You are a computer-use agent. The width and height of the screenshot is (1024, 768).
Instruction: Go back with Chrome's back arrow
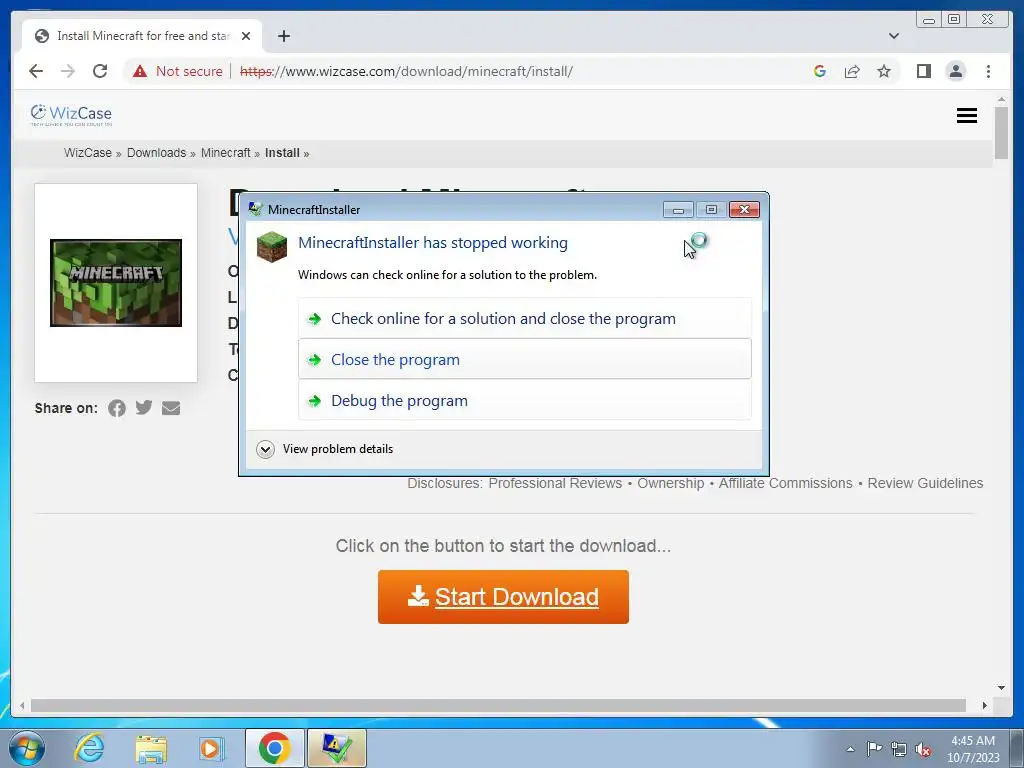(x=36, y=71)
